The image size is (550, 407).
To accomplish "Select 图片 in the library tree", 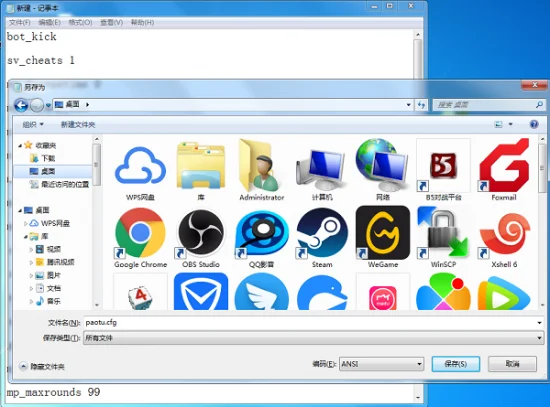I will [54, 275].
